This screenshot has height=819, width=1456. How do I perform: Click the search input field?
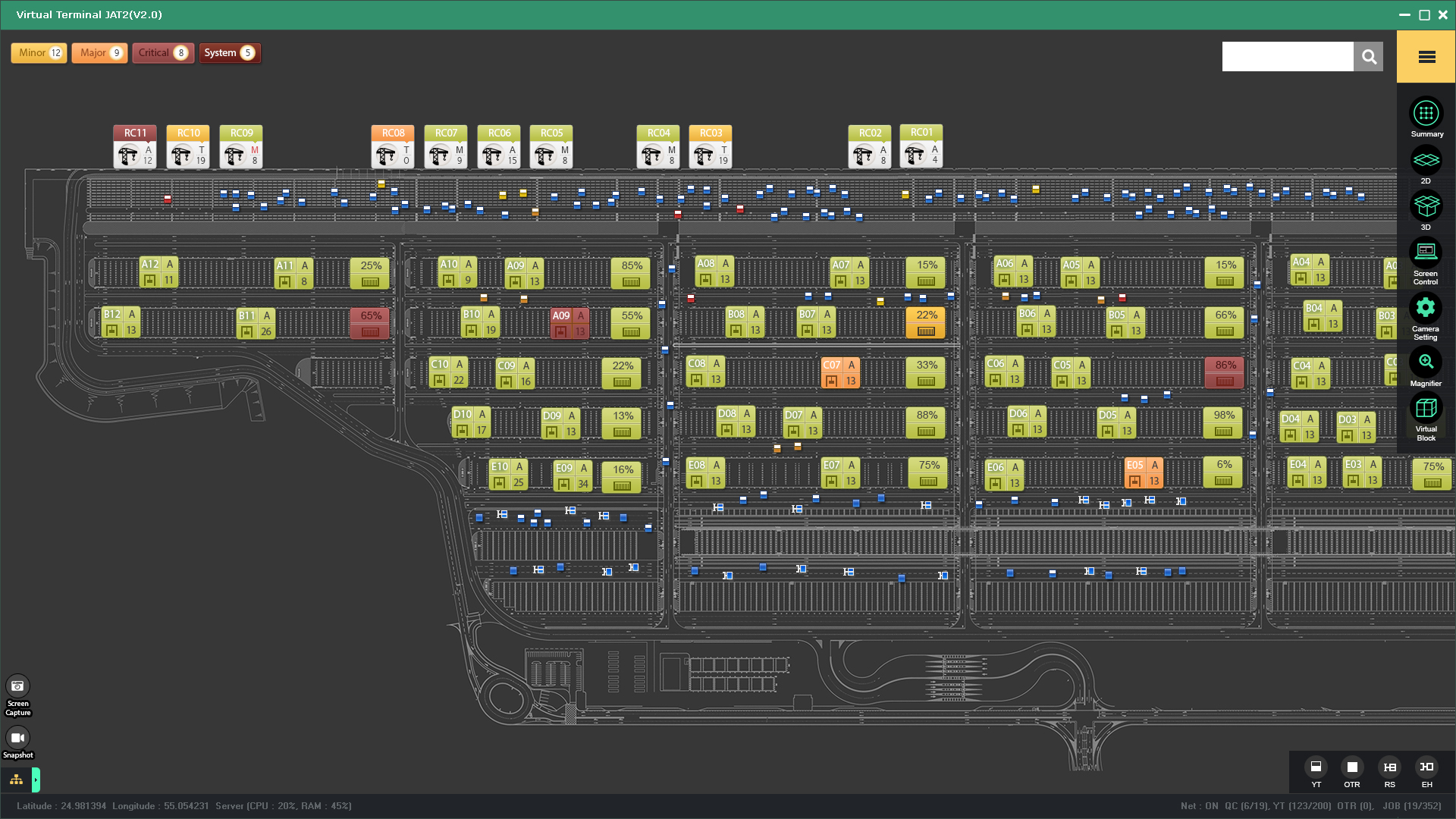point(1287,57)
